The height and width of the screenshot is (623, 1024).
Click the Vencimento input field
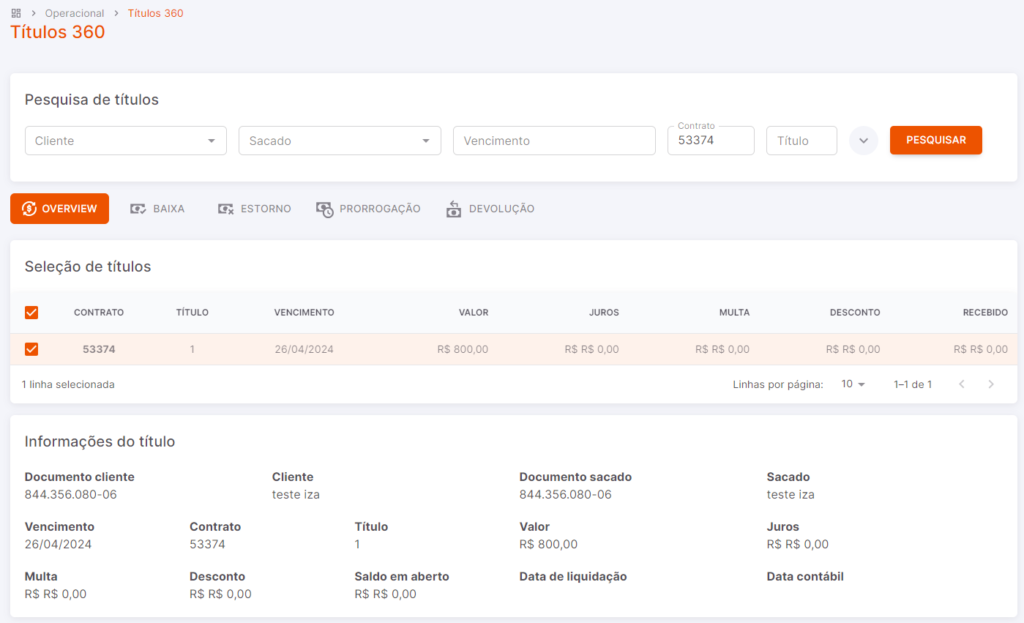[x=554, y=140]
